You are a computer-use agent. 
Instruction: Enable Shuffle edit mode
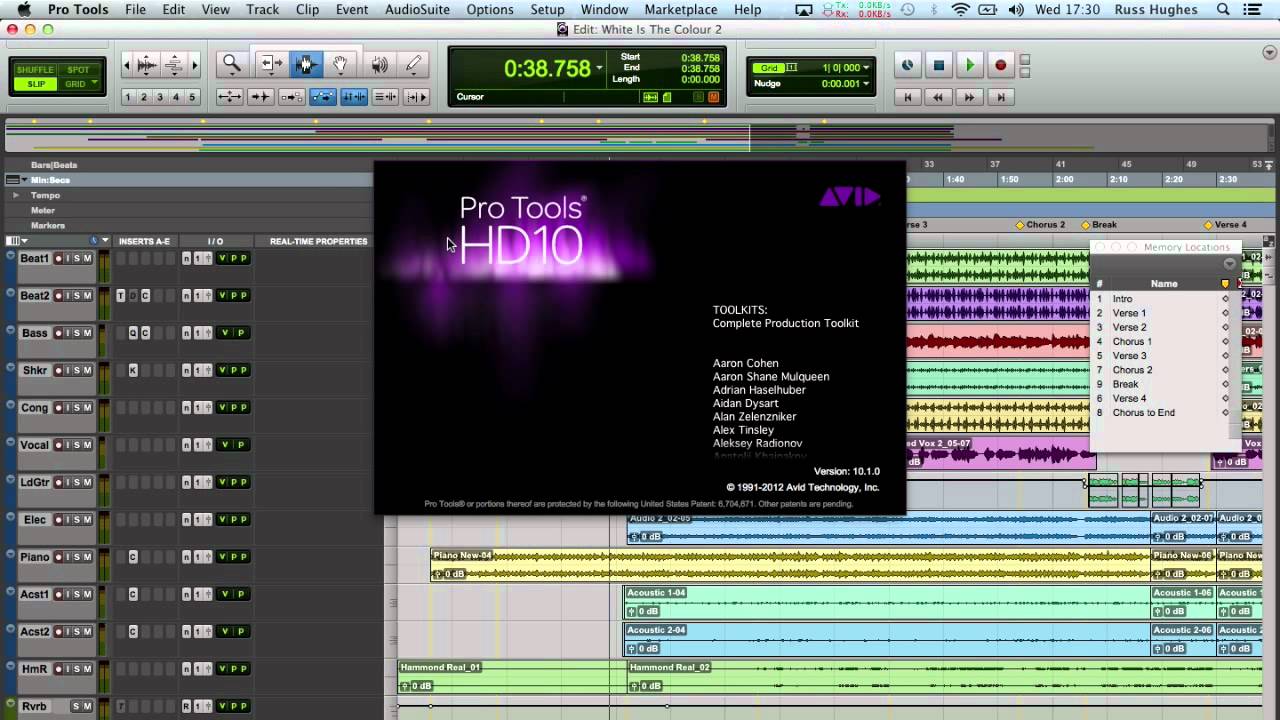(35, 70)
